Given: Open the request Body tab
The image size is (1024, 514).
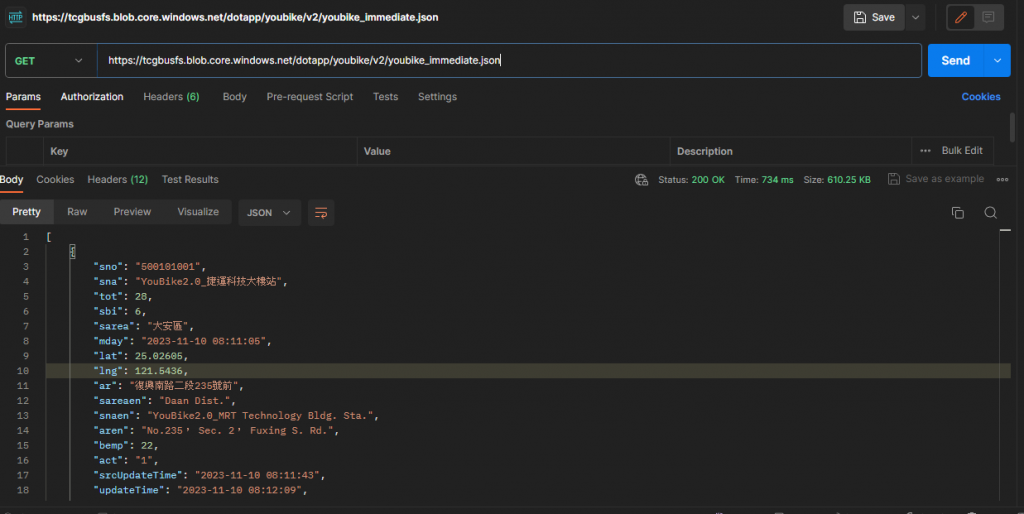Looking at the screenshot, I should [234, 97].
